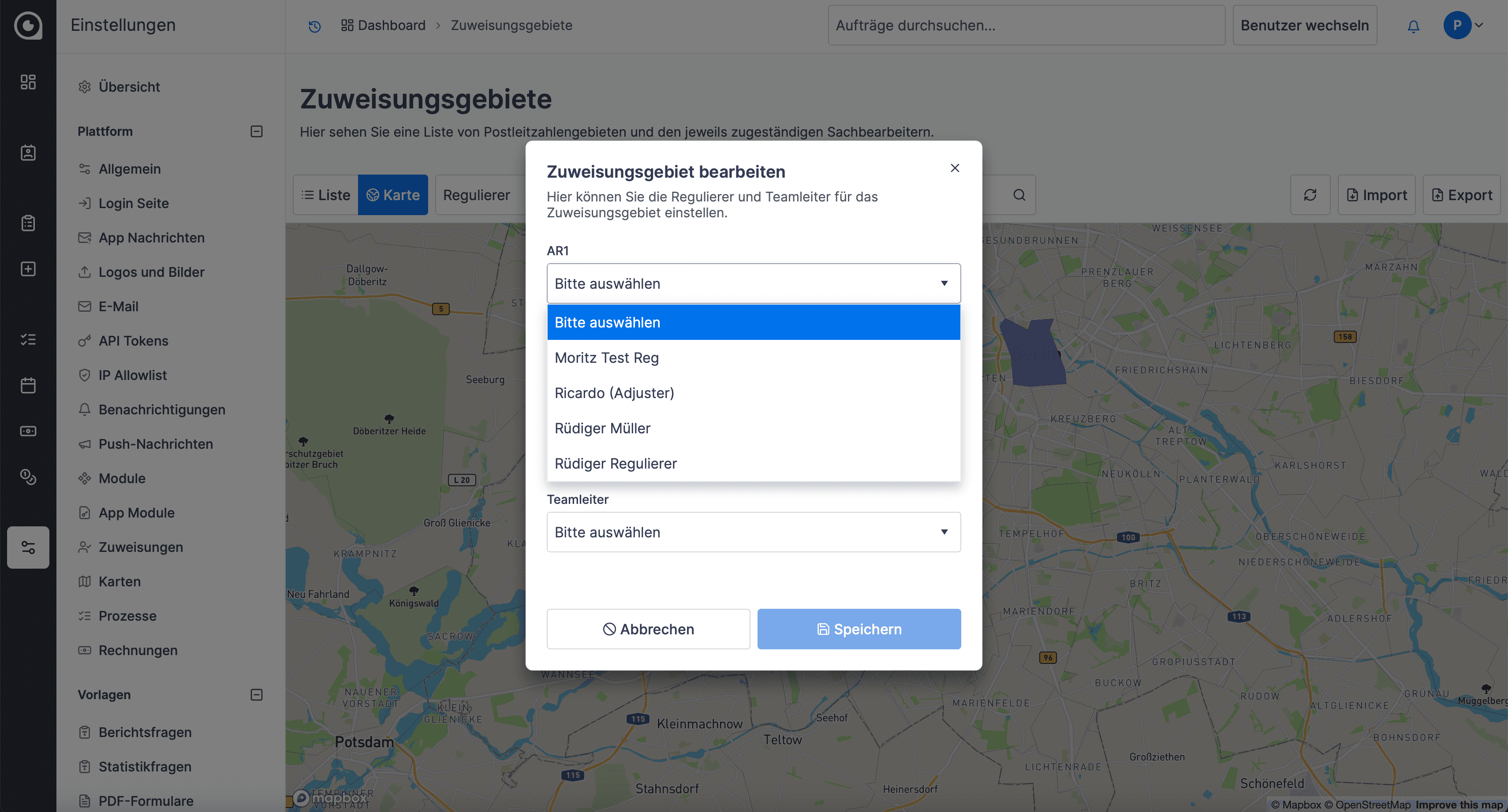Open the Teamleiter dropdown
The image size is (1508, 812).
[x=753, y=532]
